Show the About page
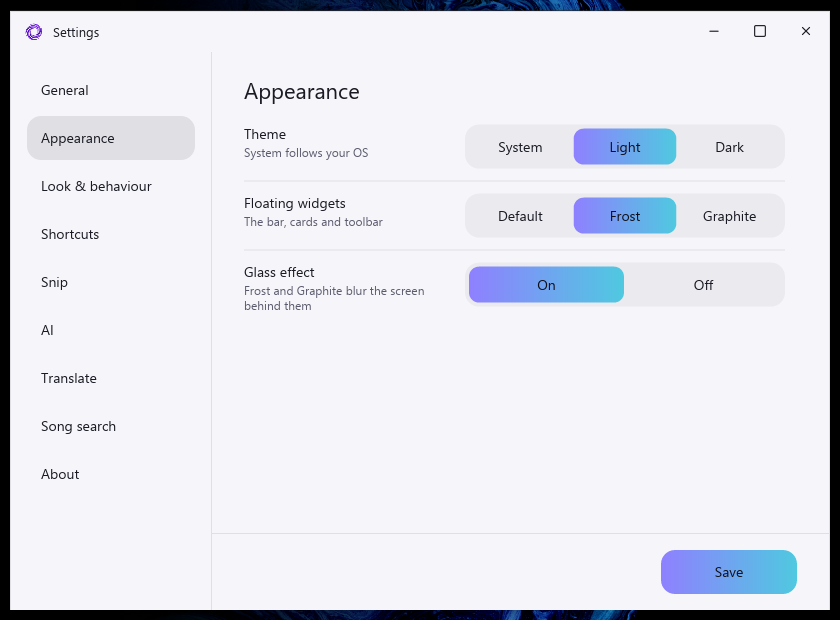The image size is (840, 620). [x=111, y=474]
